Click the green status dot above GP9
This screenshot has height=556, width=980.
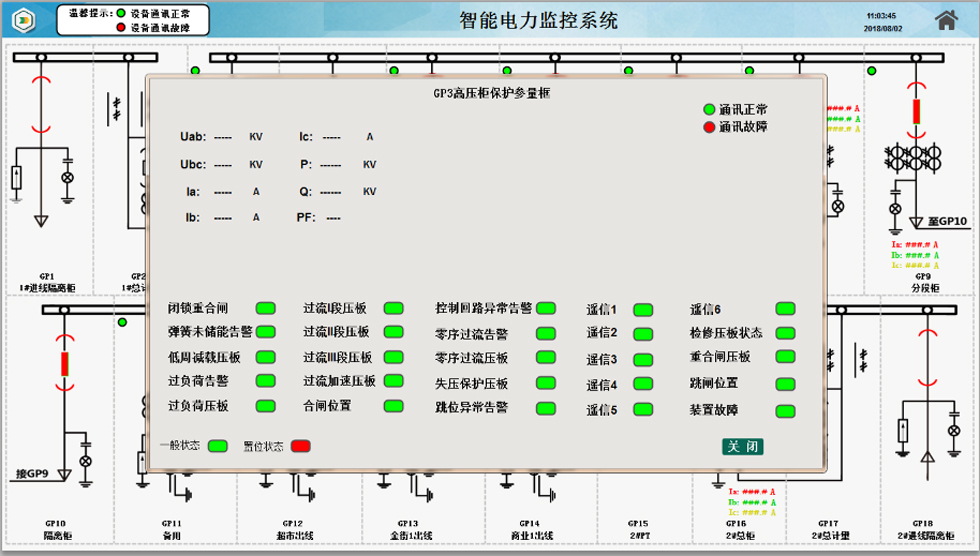pyautogui.click(x=872, y=71)
